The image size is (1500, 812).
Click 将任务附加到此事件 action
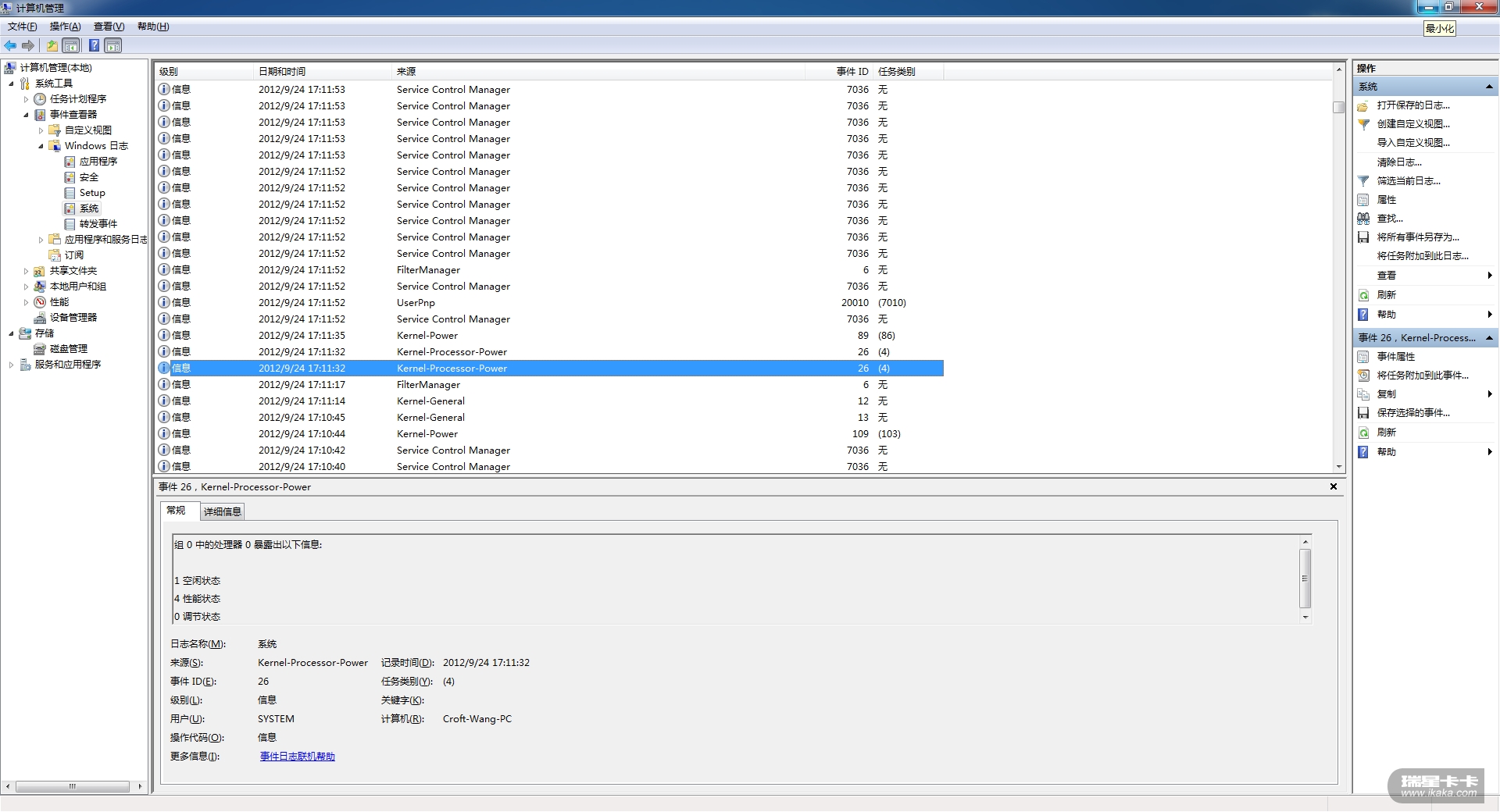pyautogui.click(x=1423, y=376)
